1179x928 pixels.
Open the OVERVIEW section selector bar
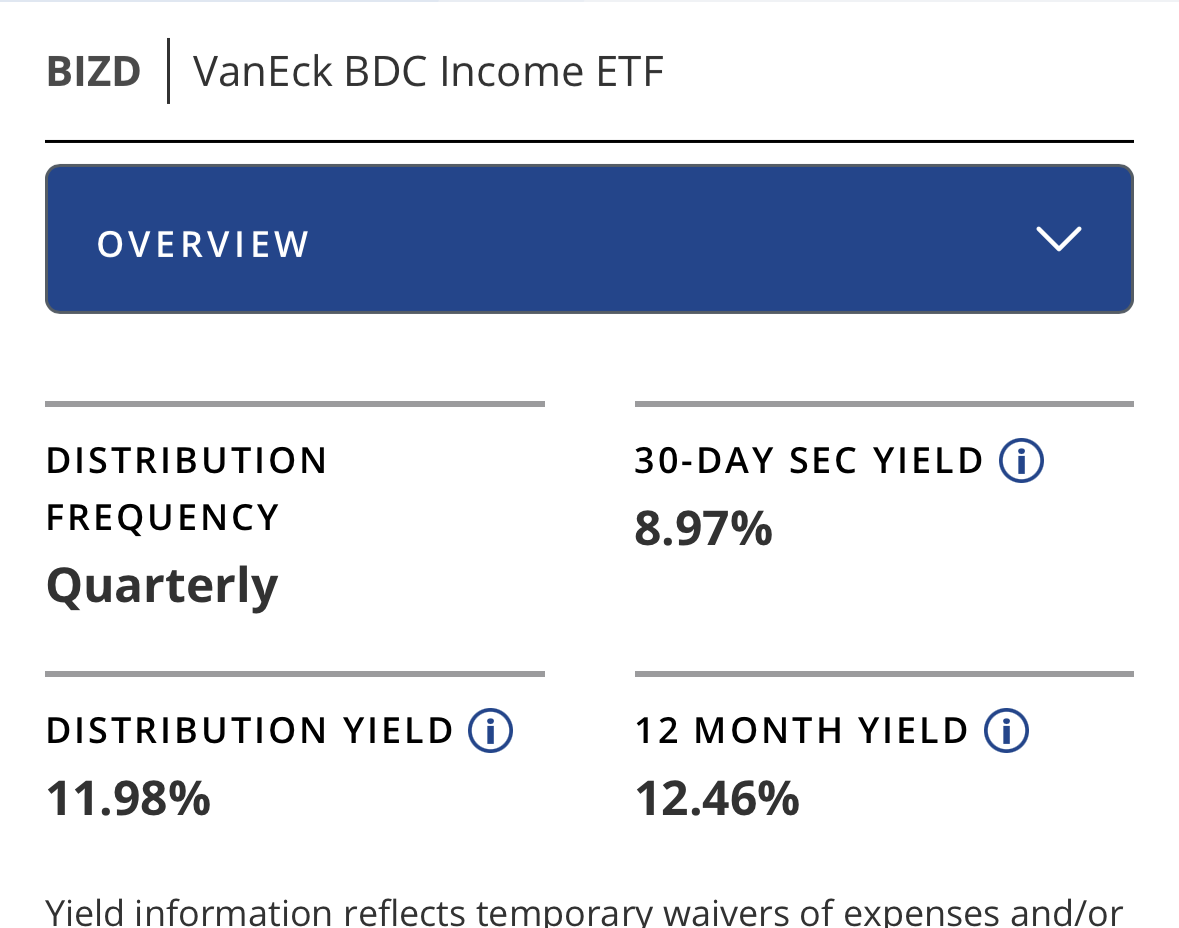pos(589,239)
